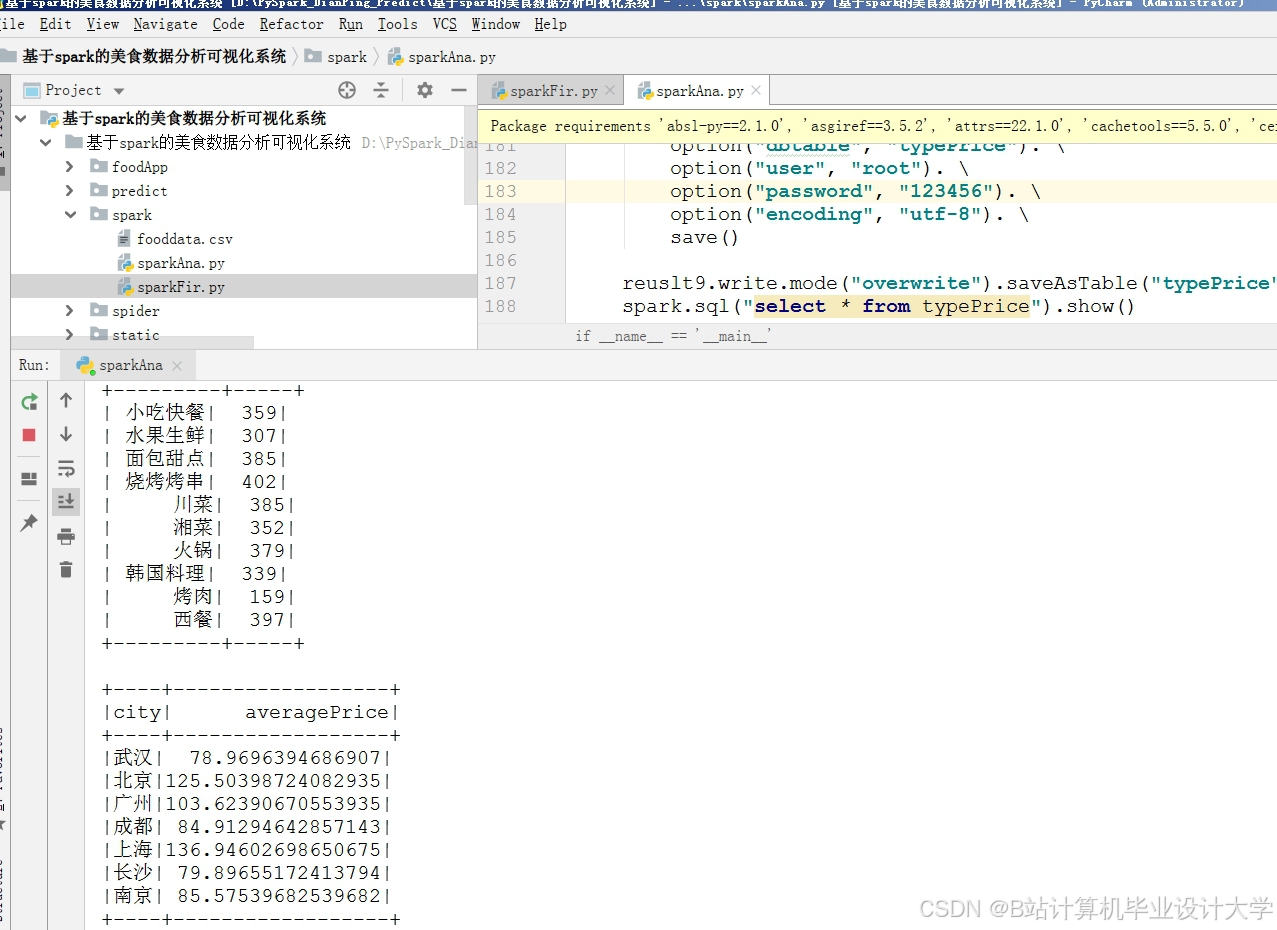Screen dimensions: 1277x930
Task: Rerun the sparkAna configuration
Action: click(x=28, y=400)
